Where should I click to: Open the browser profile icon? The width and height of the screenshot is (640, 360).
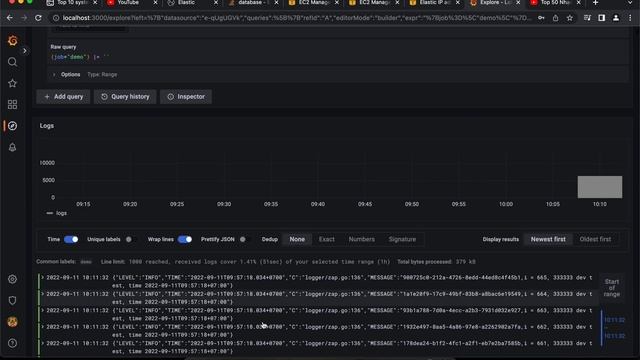(616, 18)
